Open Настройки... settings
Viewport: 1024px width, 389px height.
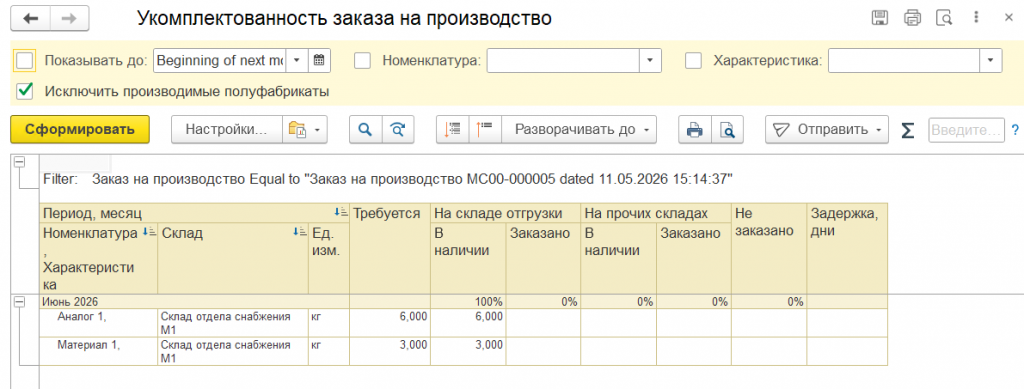coord(227,129)
